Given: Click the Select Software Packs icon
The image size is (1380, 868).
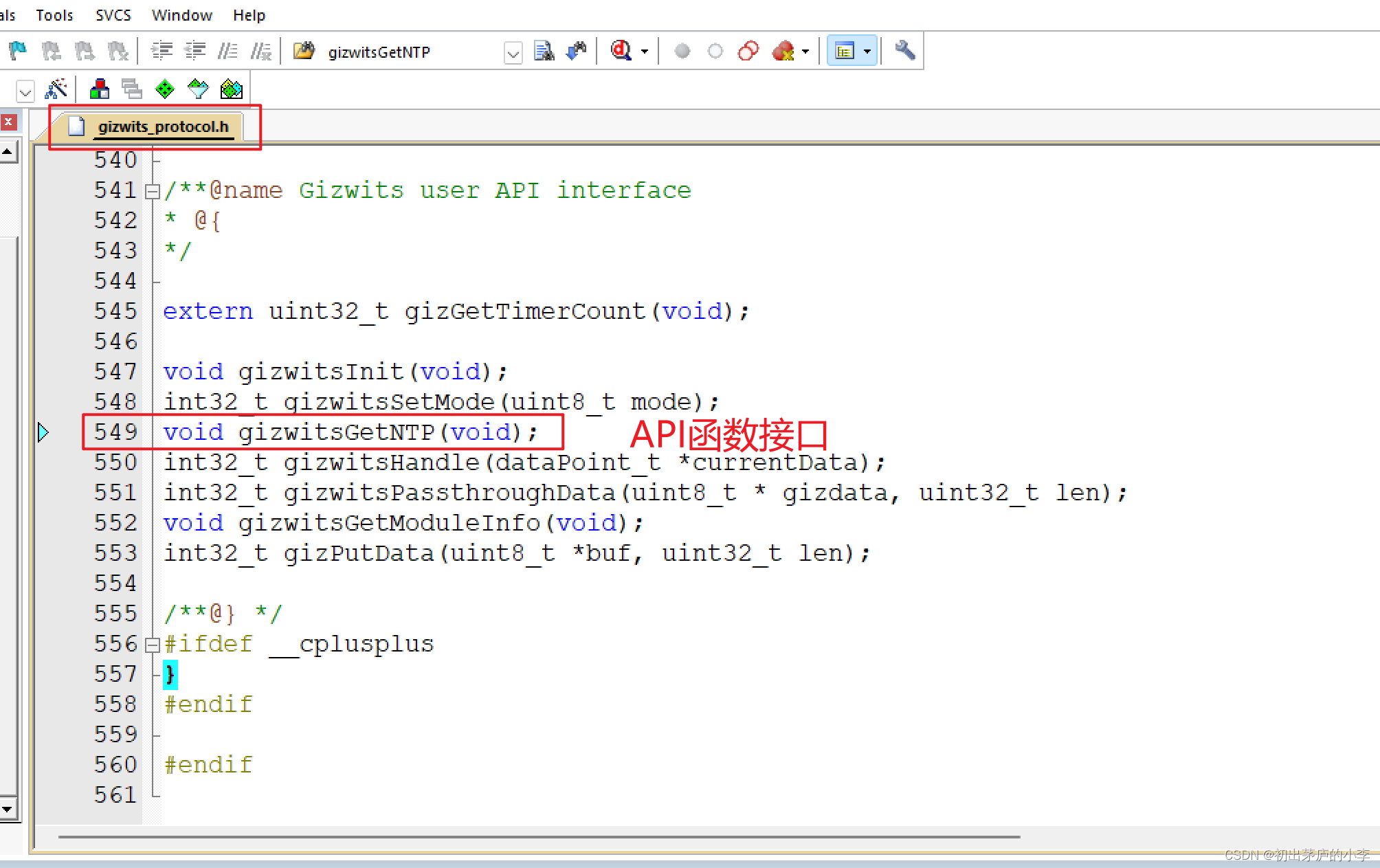Looking at the screenshot, I should coord(198,89).
